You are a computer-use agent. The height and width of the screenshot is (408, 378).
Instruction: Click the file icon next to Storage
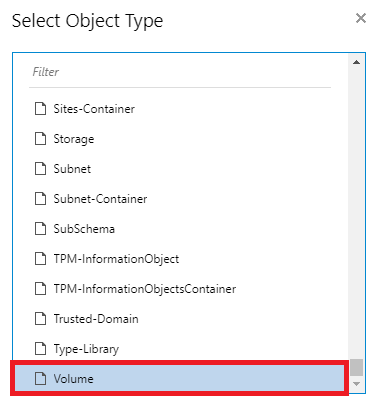pos(41,139)
